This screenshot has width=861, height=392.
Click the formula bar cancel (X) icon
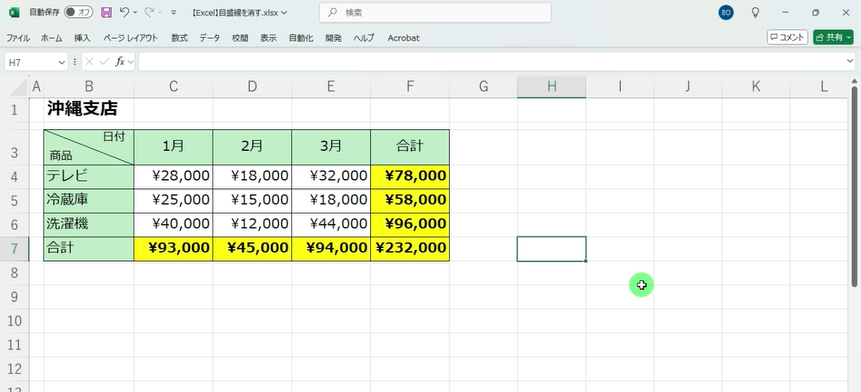pos(90,62)
